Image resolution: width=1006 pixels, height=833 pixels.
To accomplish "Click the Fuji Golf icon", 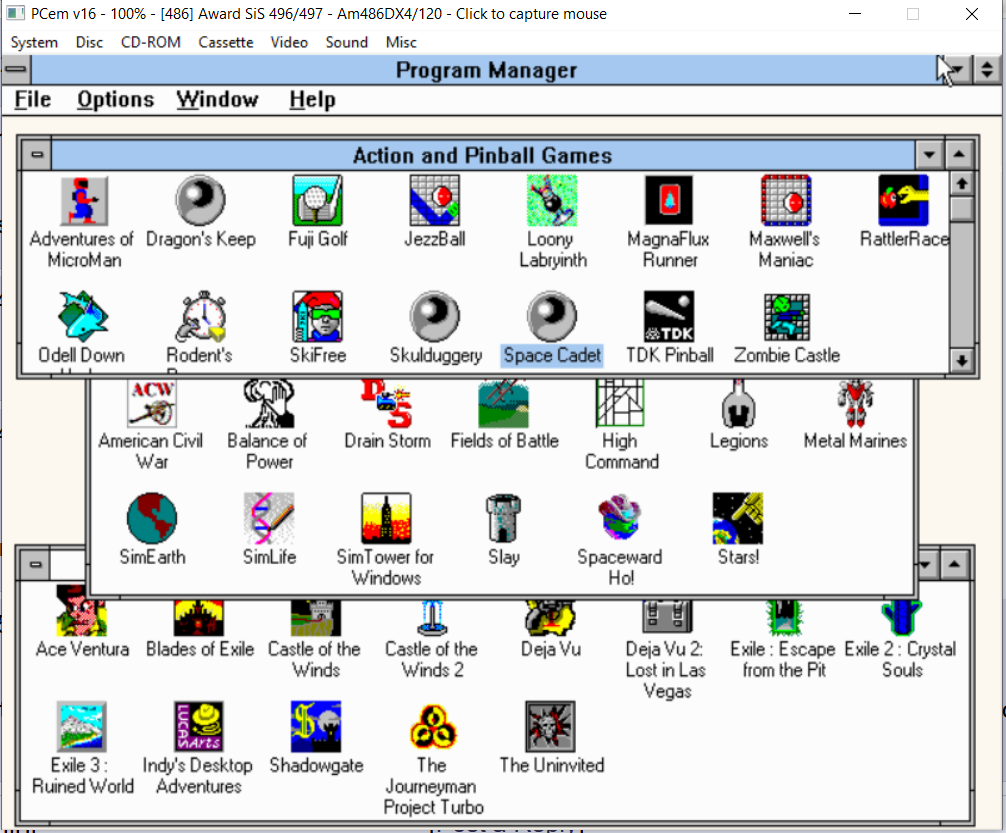I will click(x=318, y=201).
